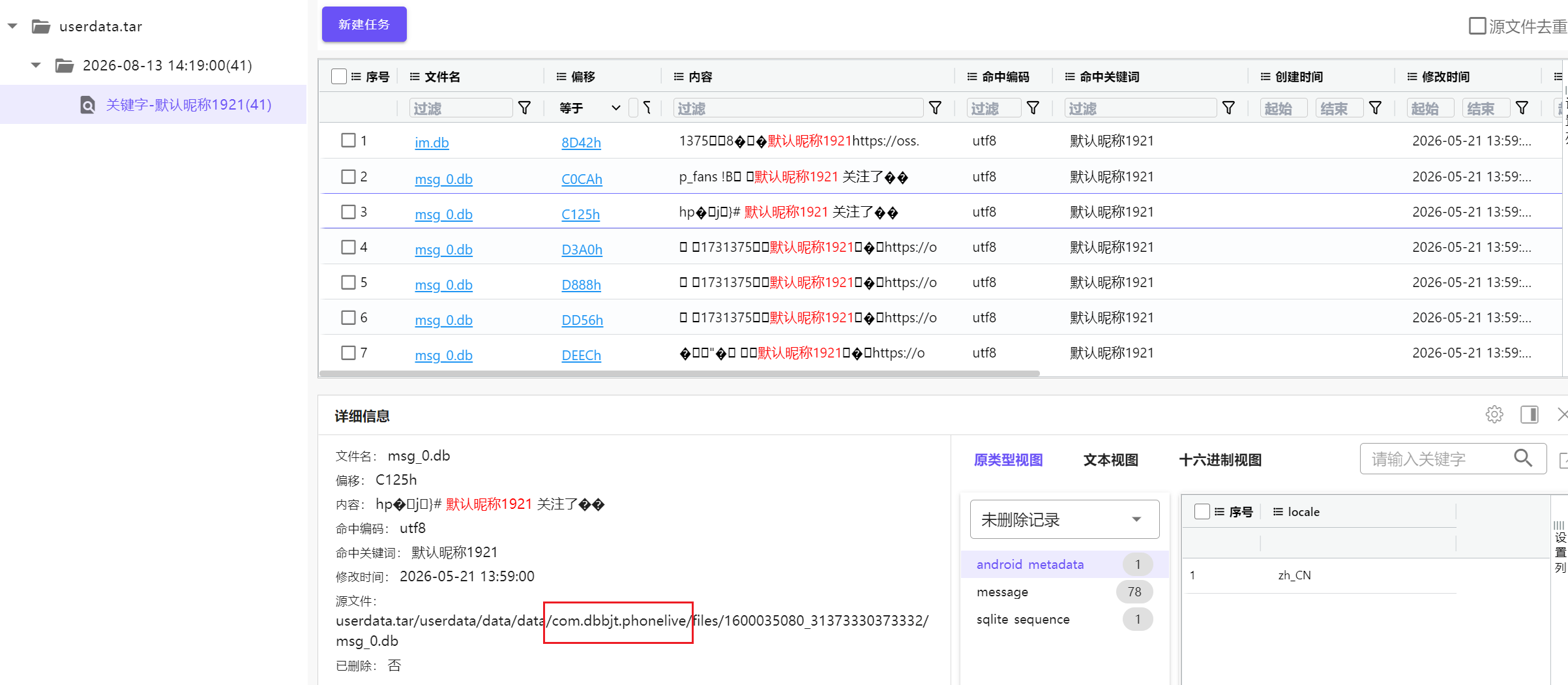This screenshot has height=685, width=1568.
Task: Open the 8D42h offset link
Action: point(581,142)
